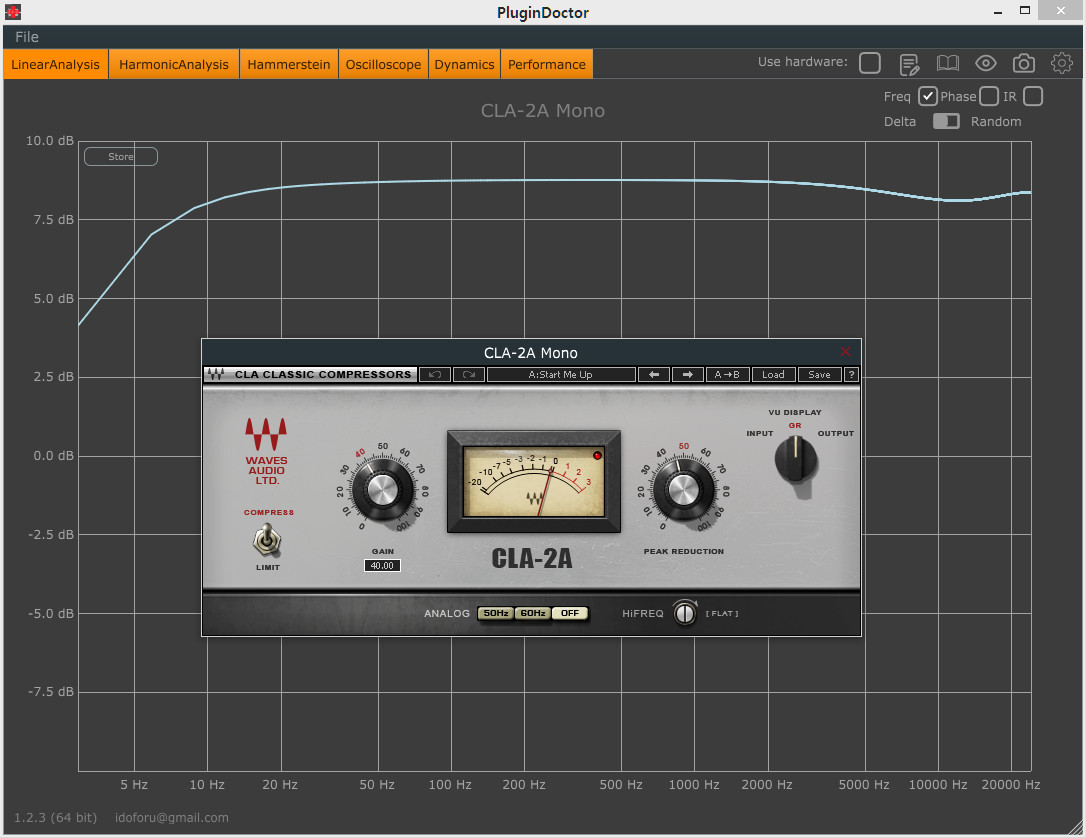1086x838 pixels.
Task: Enable the IR checkbox
Action: 1033,96
